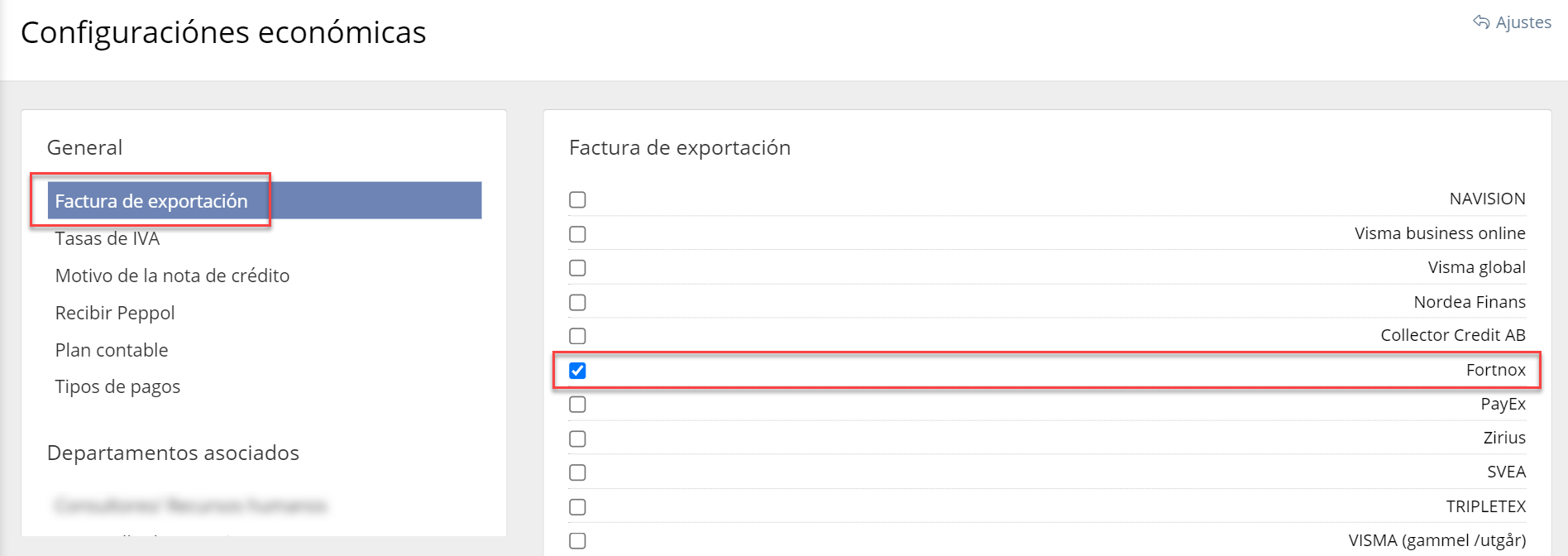Check the VISMA (gammel /utgår) checkbox
The image size is (1568, 556).
pos(577,541)
